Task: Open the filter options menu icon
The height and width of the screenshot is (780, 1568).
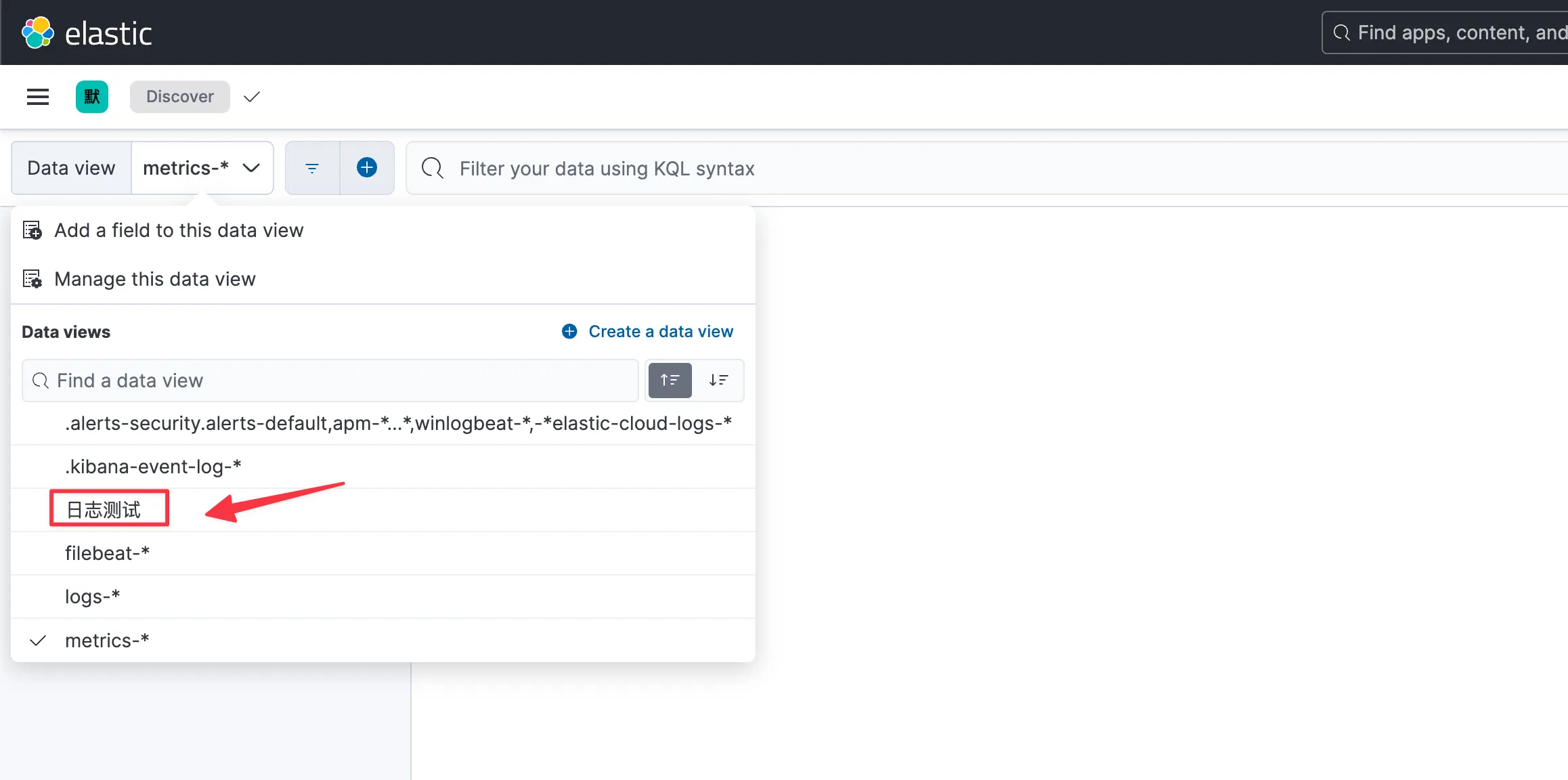Action: tap(312, 168)
